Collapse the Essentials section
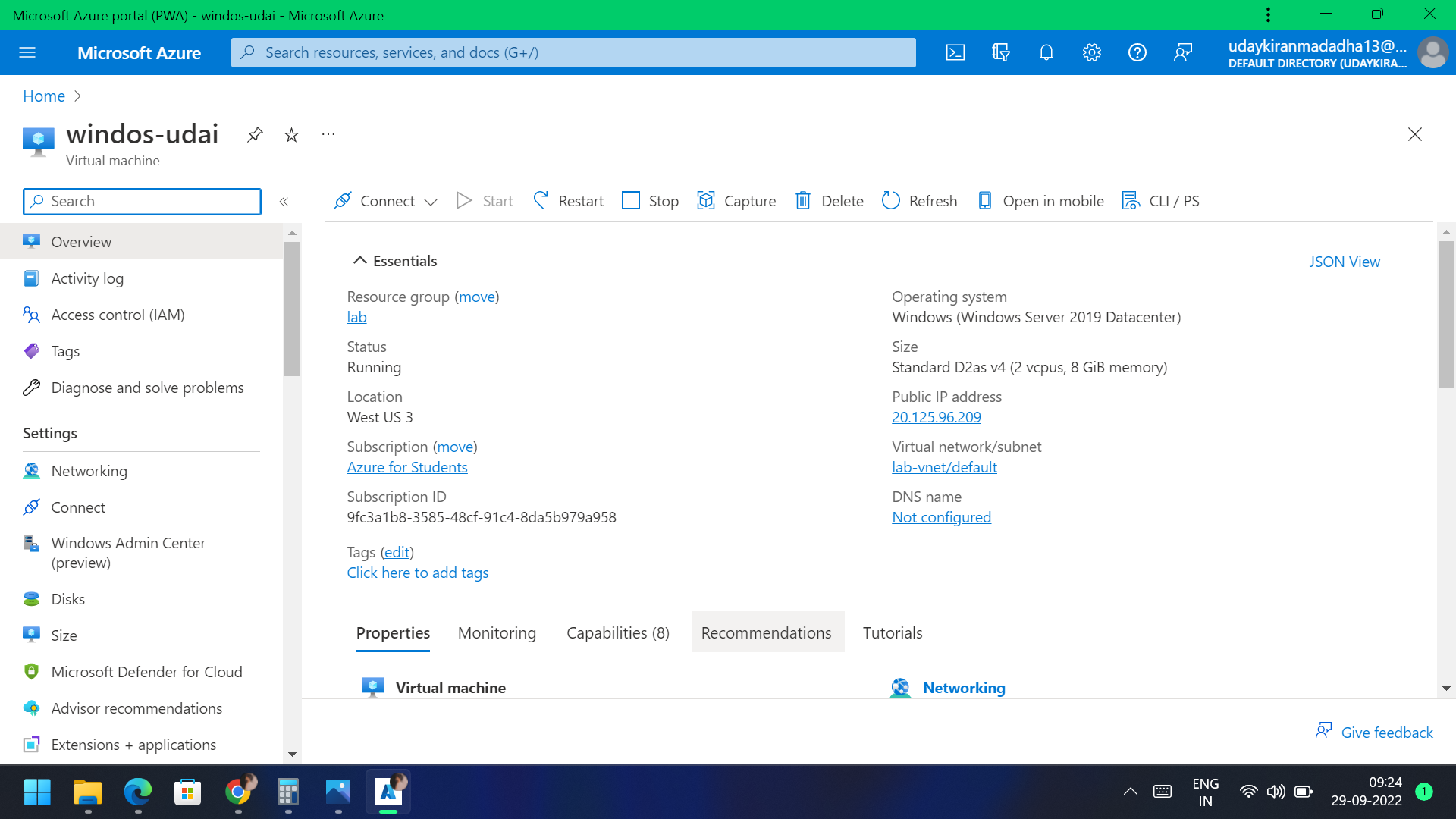Screen dimensions: 1456x819 pyautogui.click(x=360, y=259)
